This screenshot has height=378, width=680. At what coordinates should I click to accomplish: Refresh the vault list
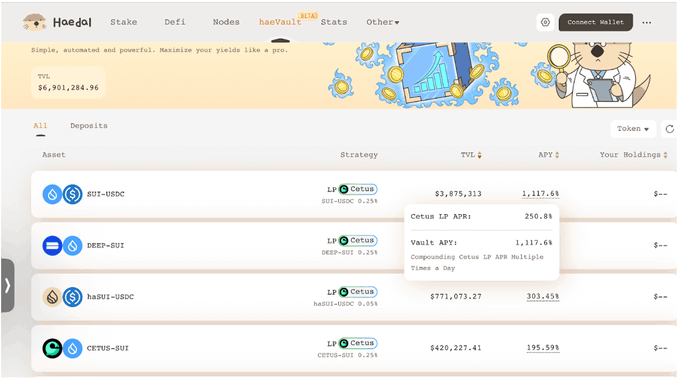670,129
